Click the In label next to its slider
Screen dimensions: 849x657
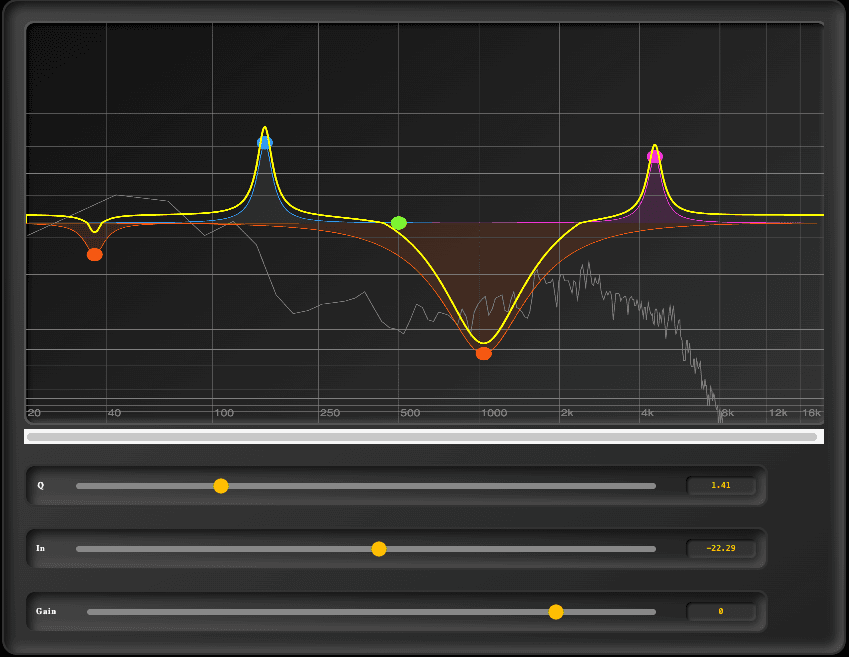coord(40,548)
